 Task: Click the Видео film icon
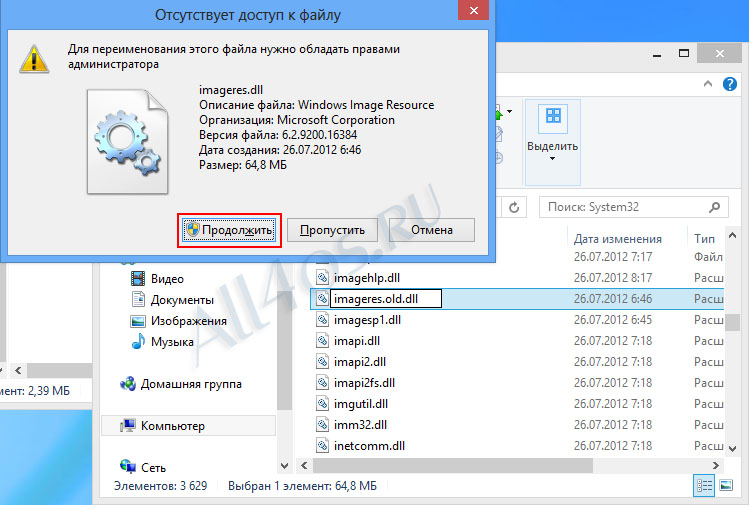[x=138, y=279]
